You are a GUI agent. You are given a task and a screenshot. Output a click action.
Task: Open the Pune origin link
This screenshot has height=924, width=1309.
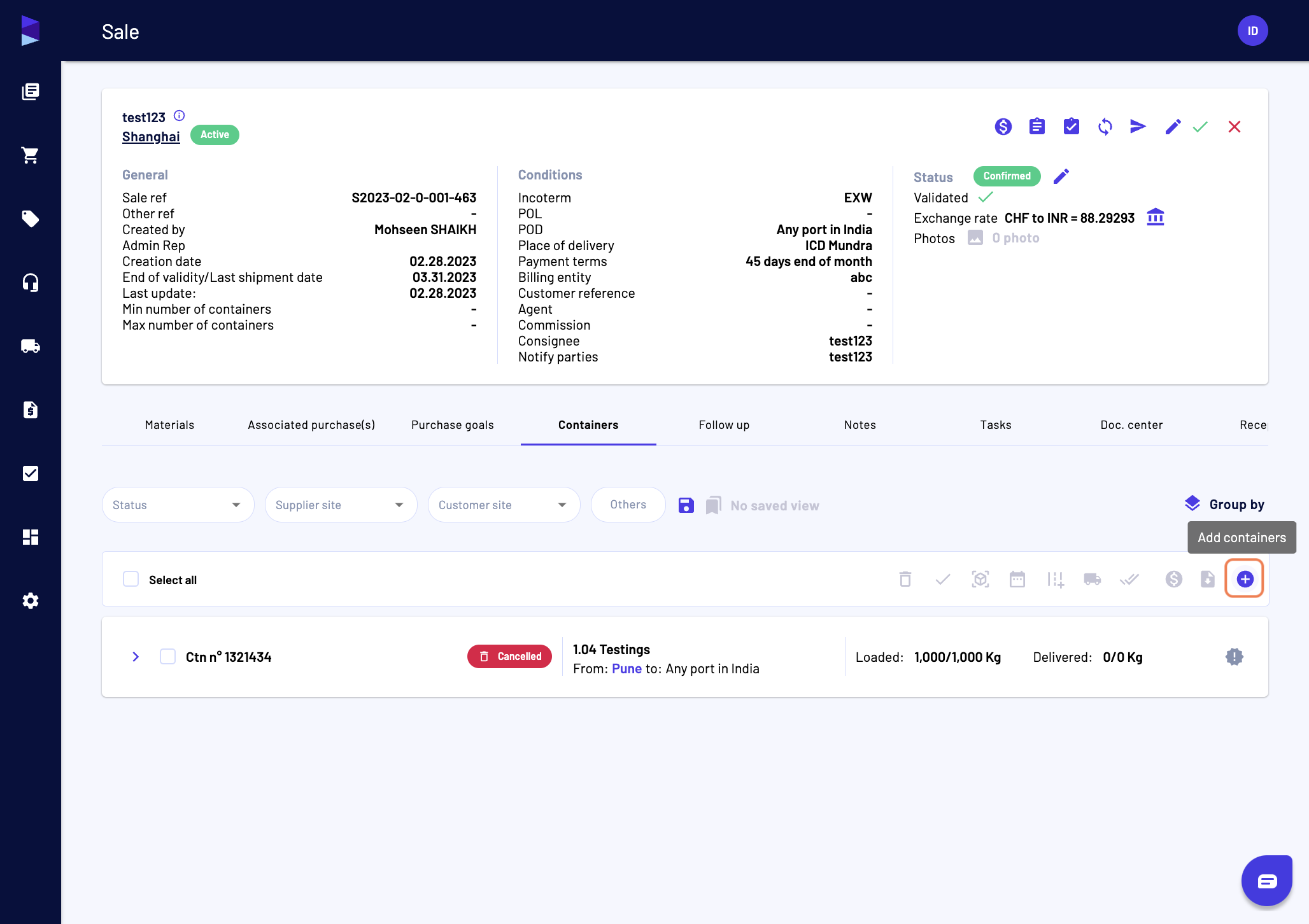click(x=626, y=669)
